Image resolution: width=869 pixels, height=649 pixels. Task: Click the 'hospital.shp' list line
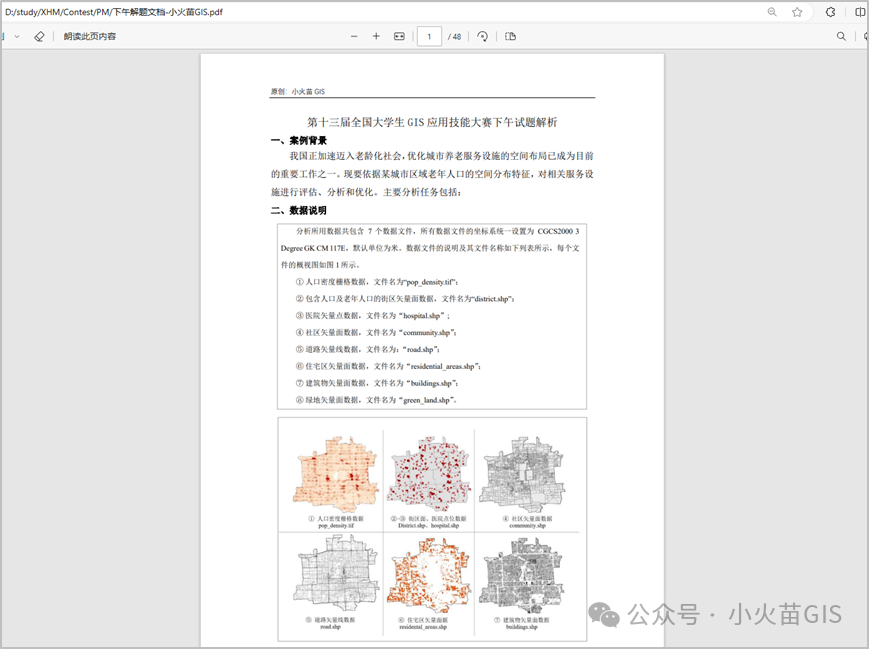372,316
